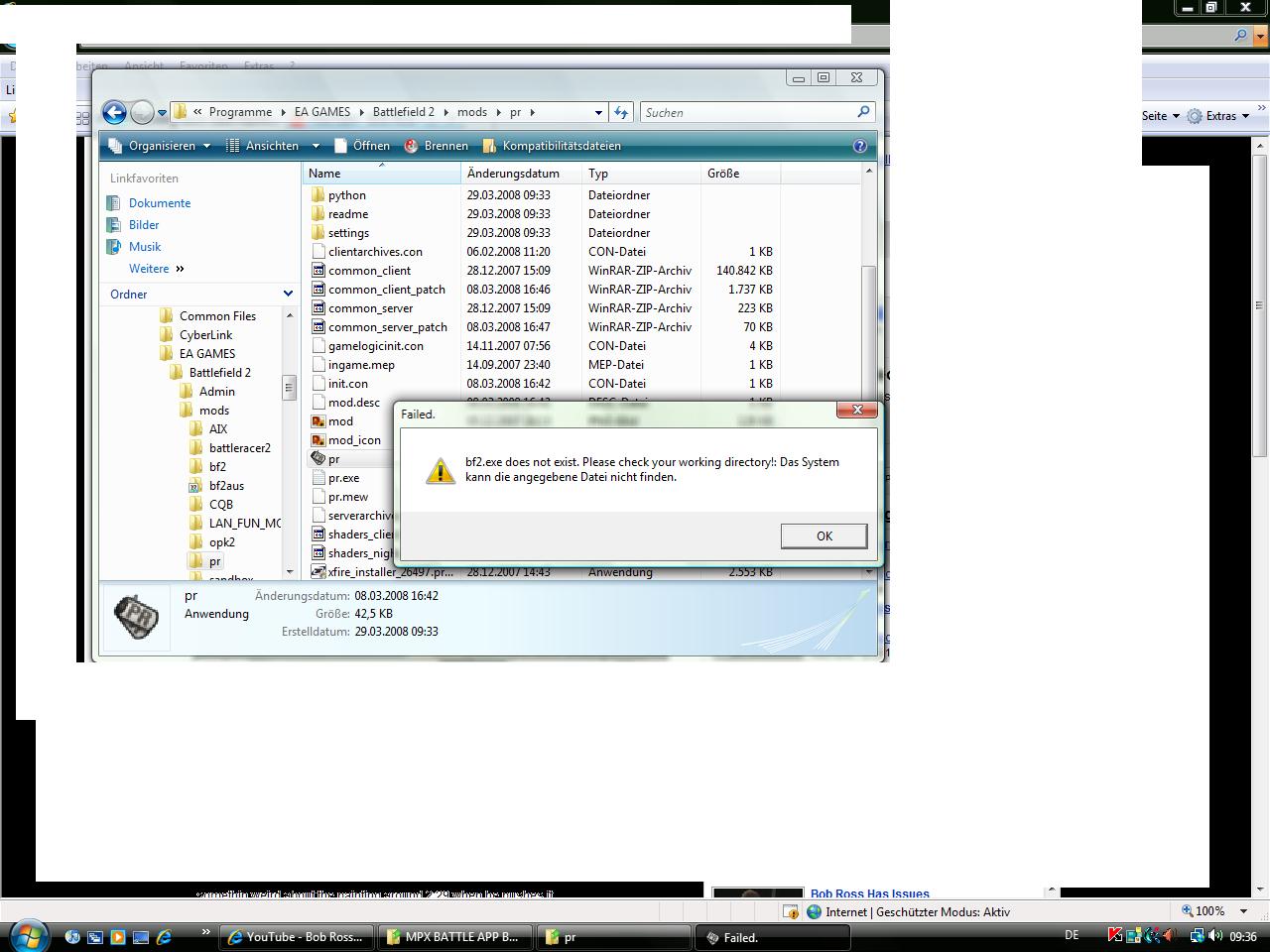Select the settings folder icon
The height and width of the screenshot is (952, 1270).
pos(318,233)
